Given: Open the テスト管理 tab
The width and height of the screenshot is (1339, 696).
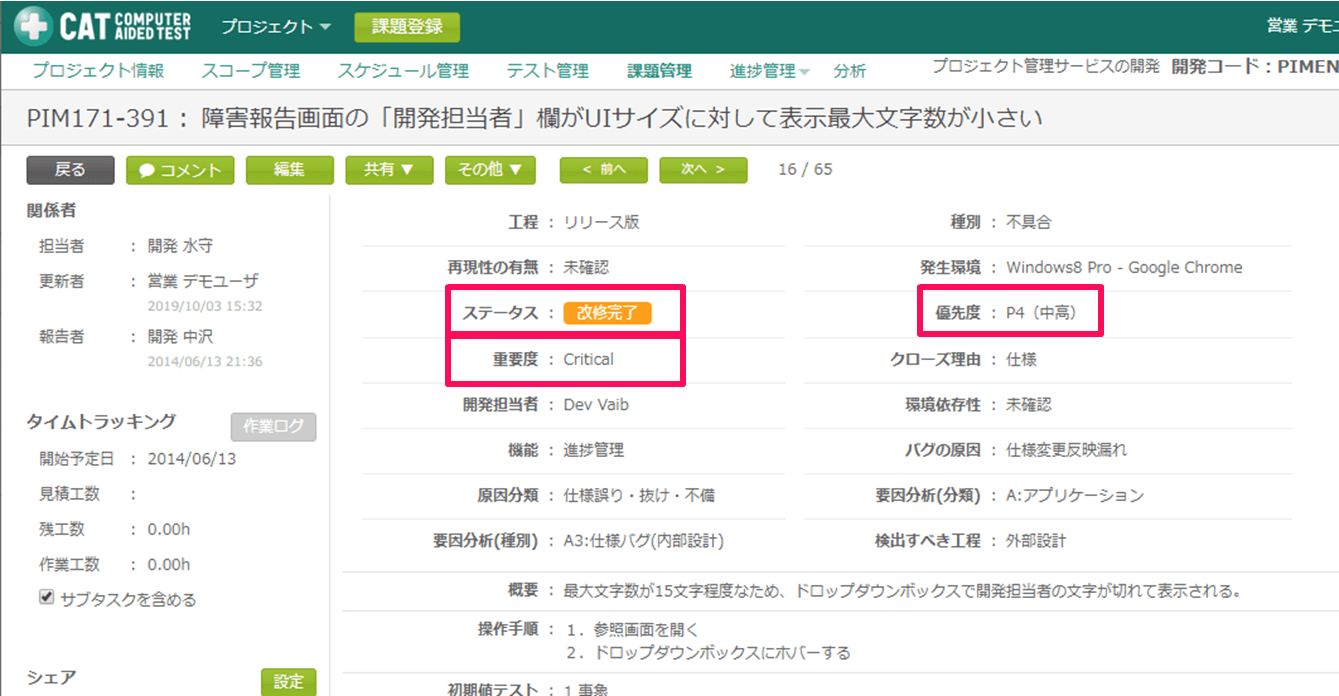Looking at the screenshot, I should tap(547, 71).
